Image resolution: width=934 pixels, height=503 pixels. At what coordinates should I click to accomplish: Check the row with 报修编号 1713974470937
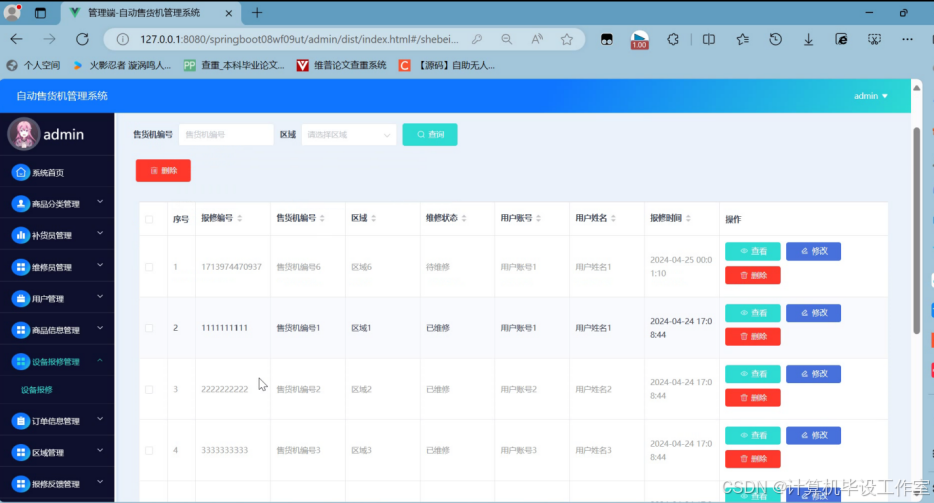click(149, 267)
